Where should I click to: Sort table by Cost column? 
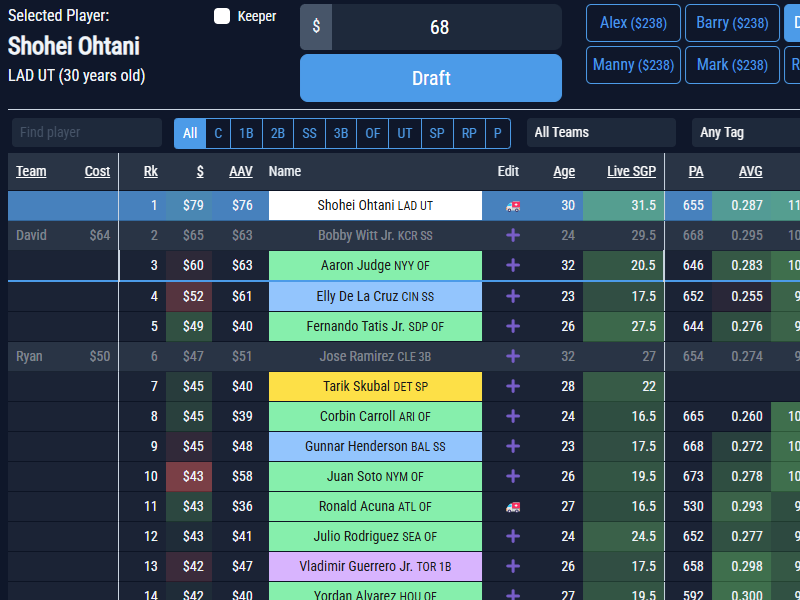[97, 171]
